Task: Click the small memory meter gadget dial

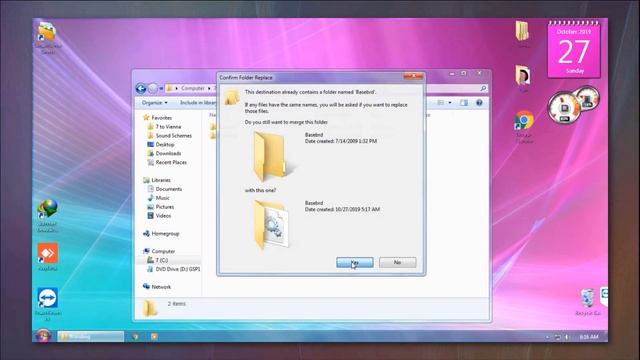Action: (x=587, y=98)
